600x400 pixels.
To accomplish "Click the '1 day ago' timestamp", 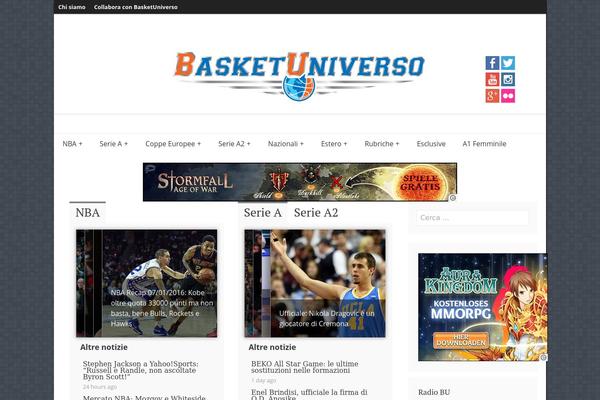I will tap(263, 380).
